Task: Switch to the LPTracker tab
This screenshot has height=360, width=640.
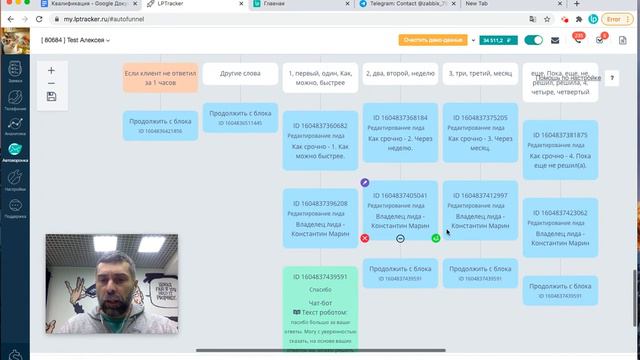Action: [195, 4]
